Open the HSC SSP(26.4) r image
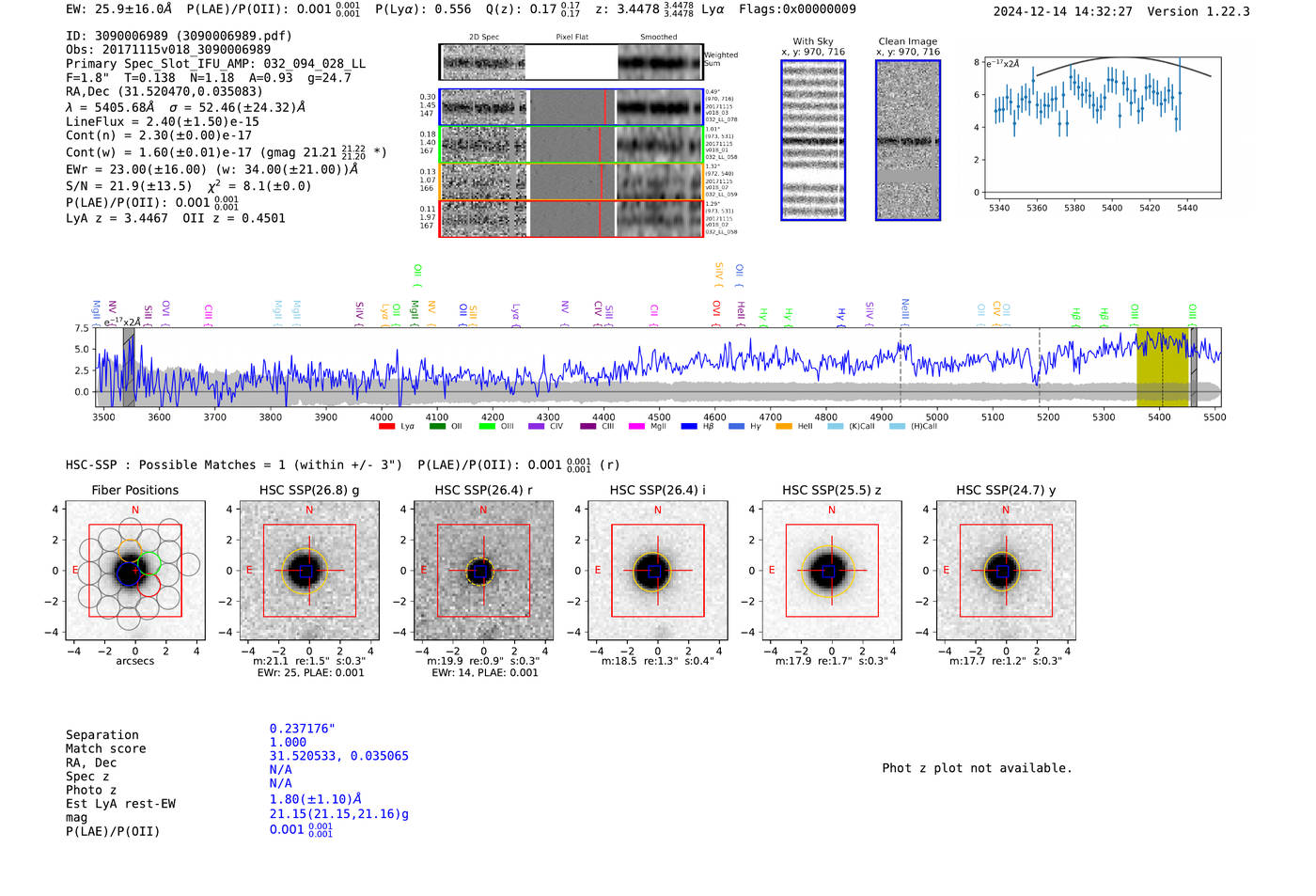Viewport: 1316px width, 896px height. [x=483, y=571]
